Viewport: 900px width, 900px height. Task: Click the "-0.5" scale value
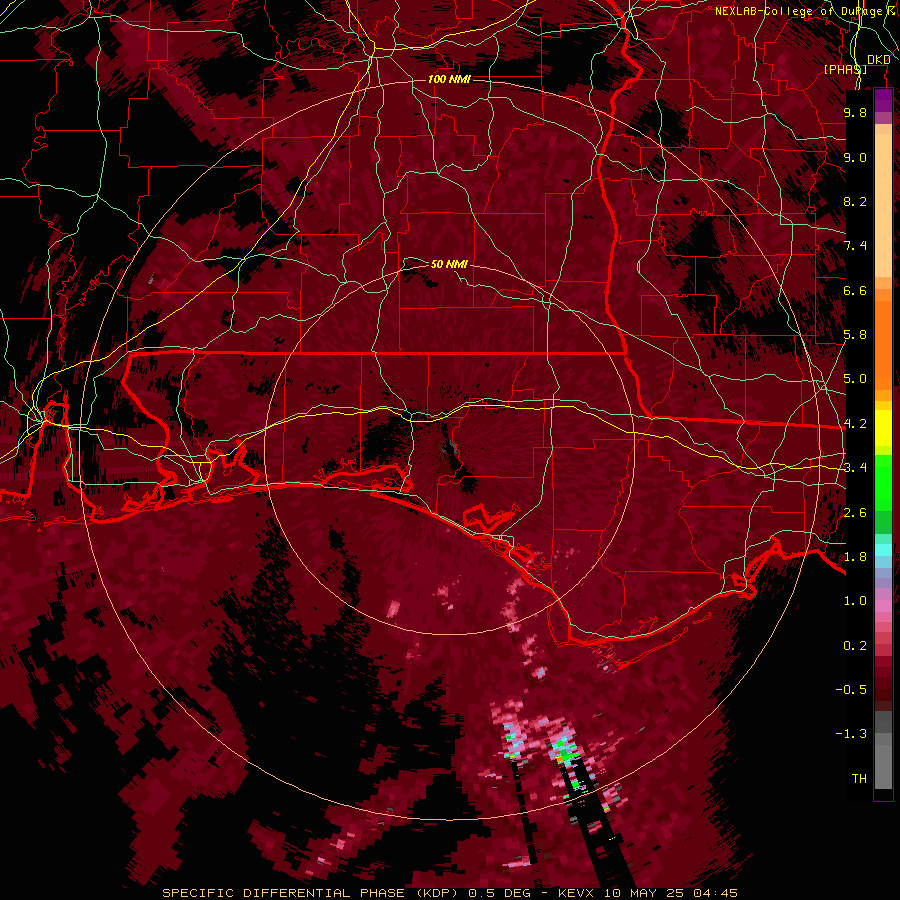851,690
